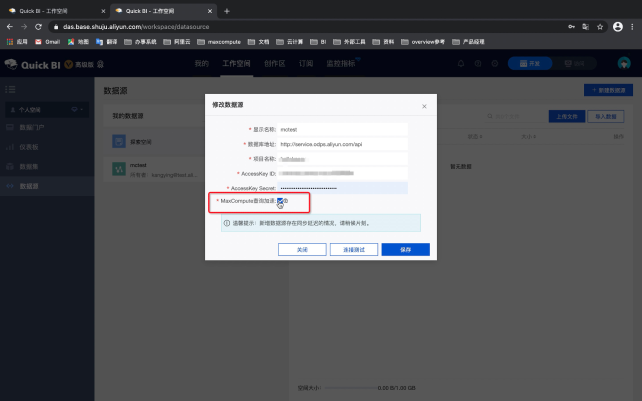Open the Maps bookmark

pyautogui.click(x=78, y=42)
